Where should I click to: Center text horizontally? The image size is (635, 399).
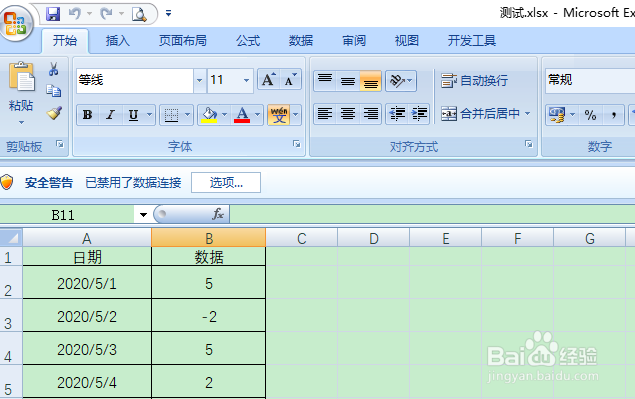tap(347, 114)
